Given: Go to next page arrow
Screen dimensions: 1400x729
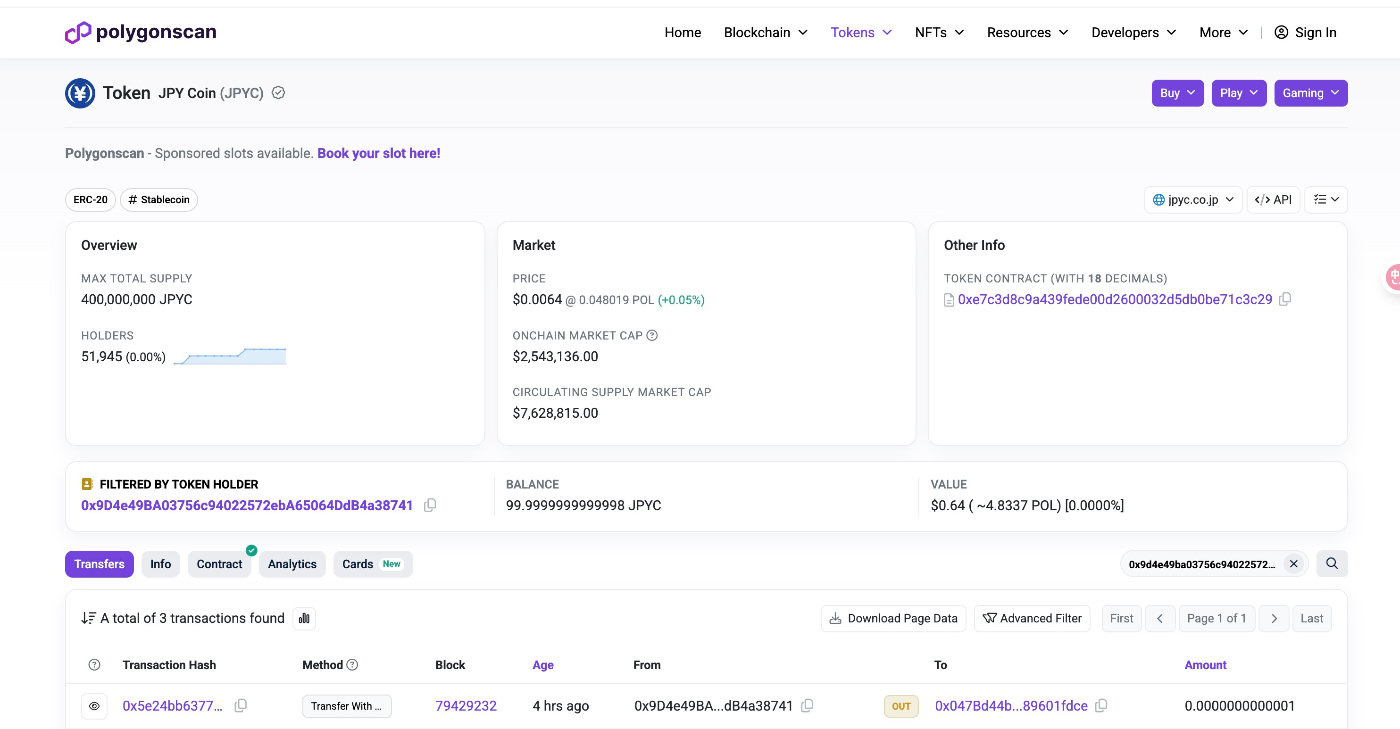Looking at the screenshot, I should [1274, 618].
